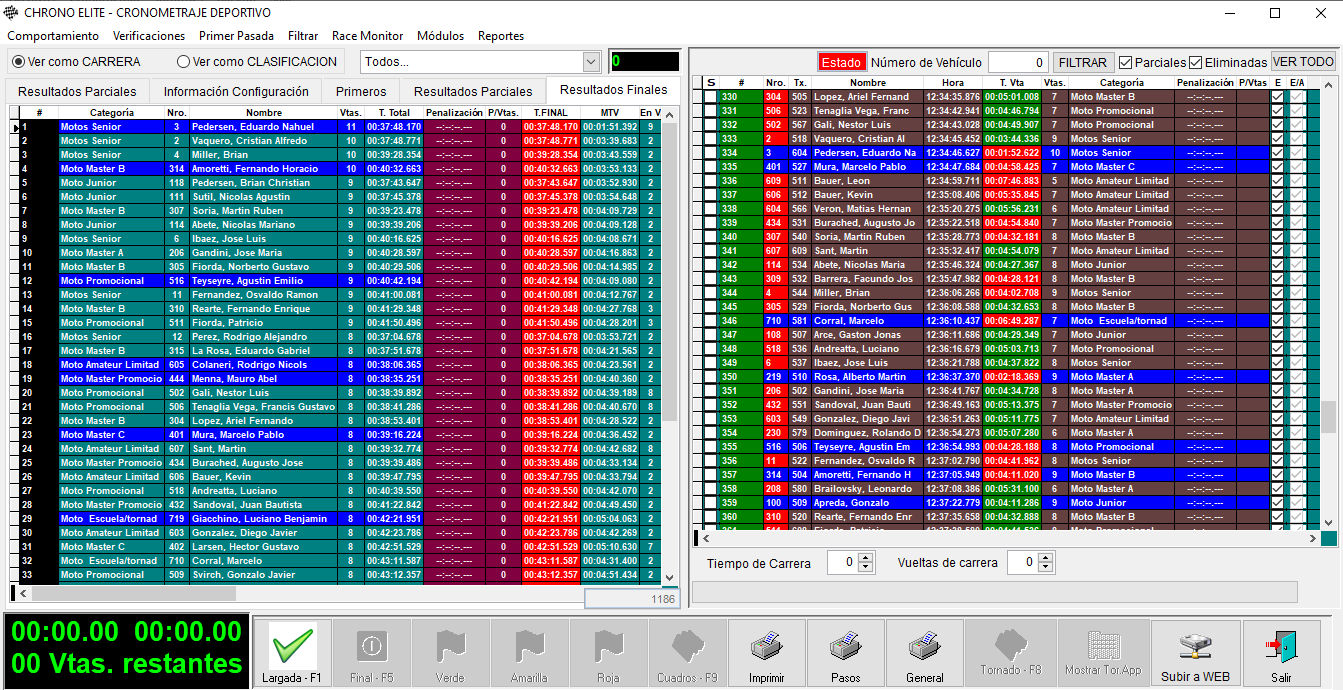
Task: Toggle the Parciales checkbox
Action: click(1126, 62)
